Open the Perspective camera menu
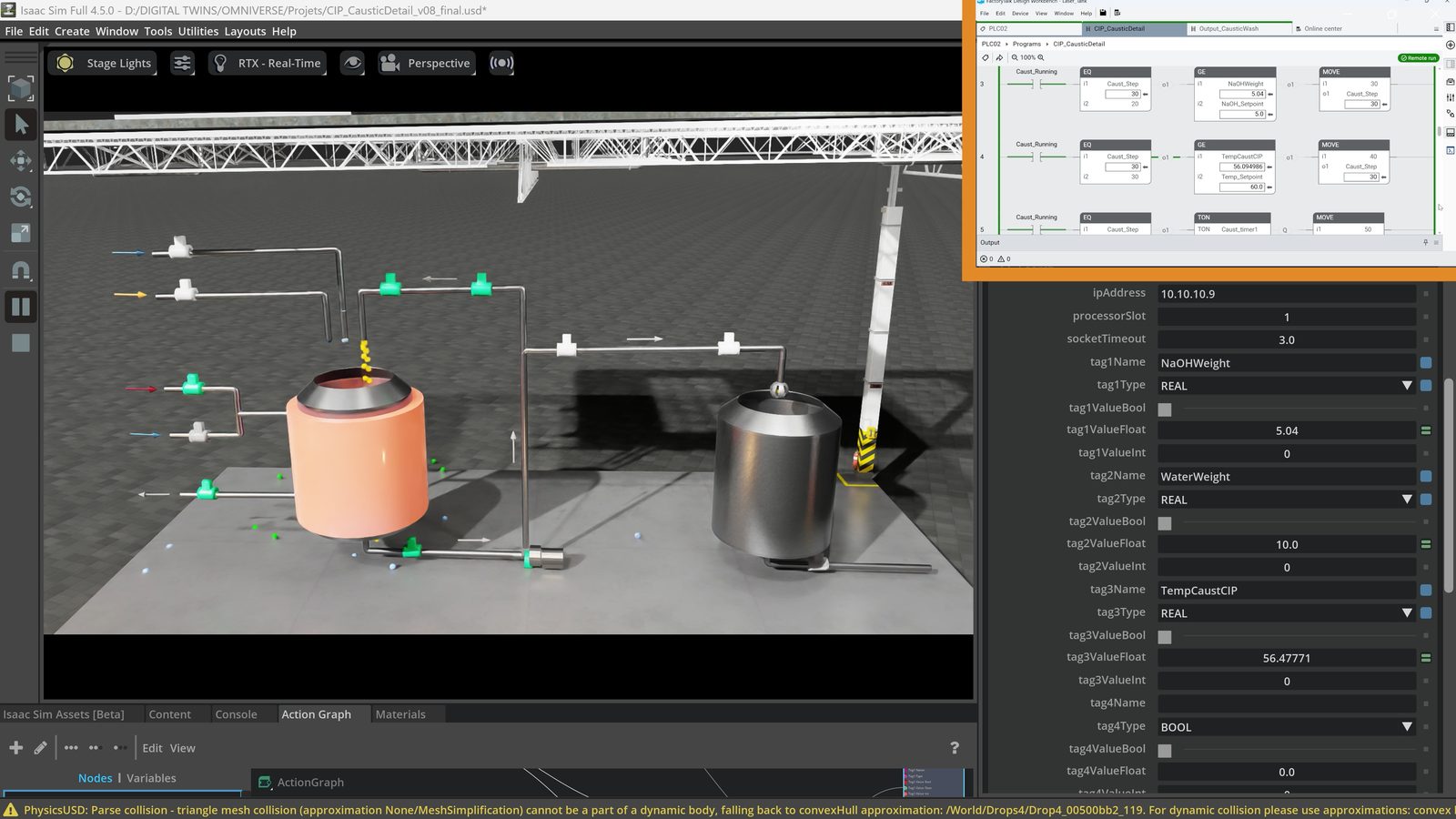This screenshot has height=819, width=1456. 427,63
